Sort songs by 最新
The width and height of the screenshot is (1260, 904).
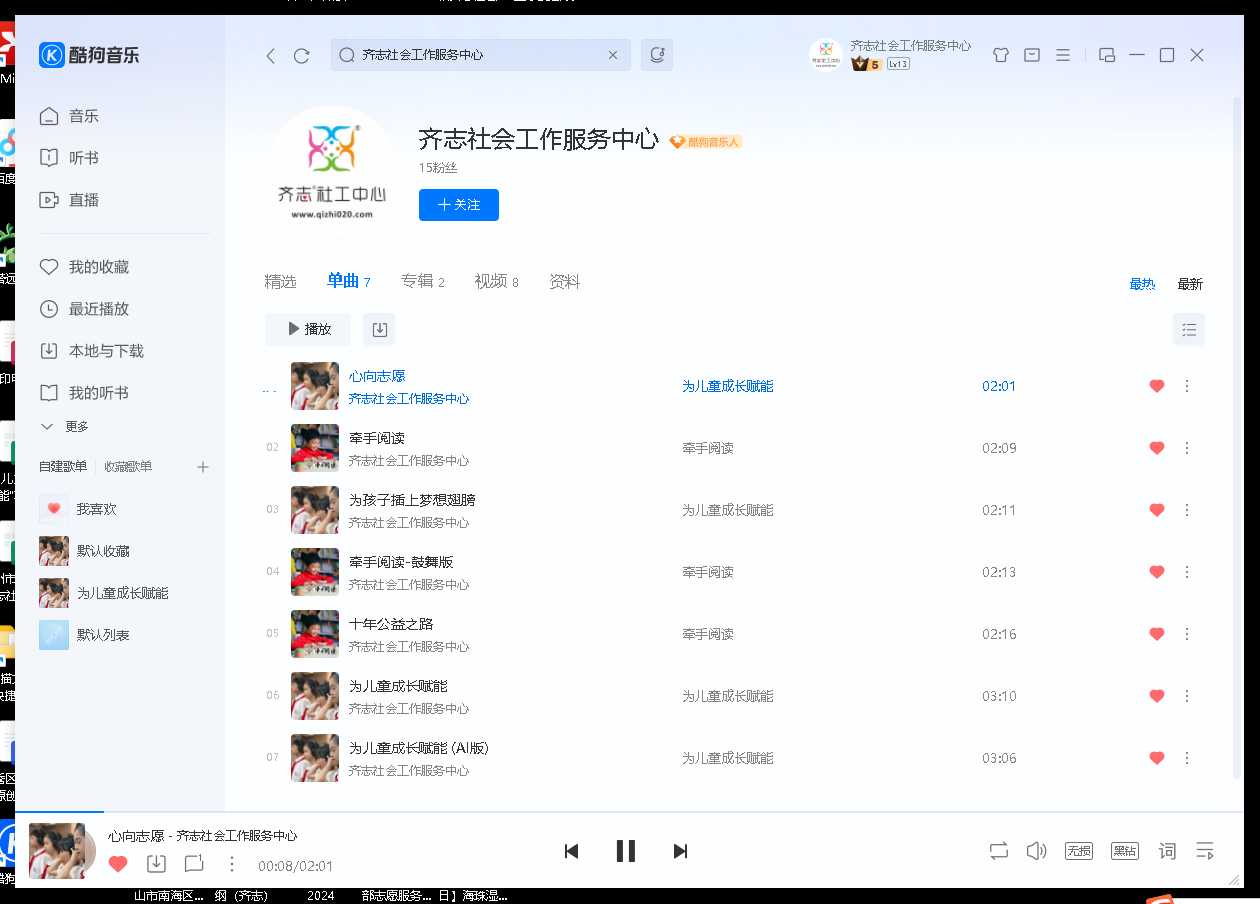coord(1190,284)
